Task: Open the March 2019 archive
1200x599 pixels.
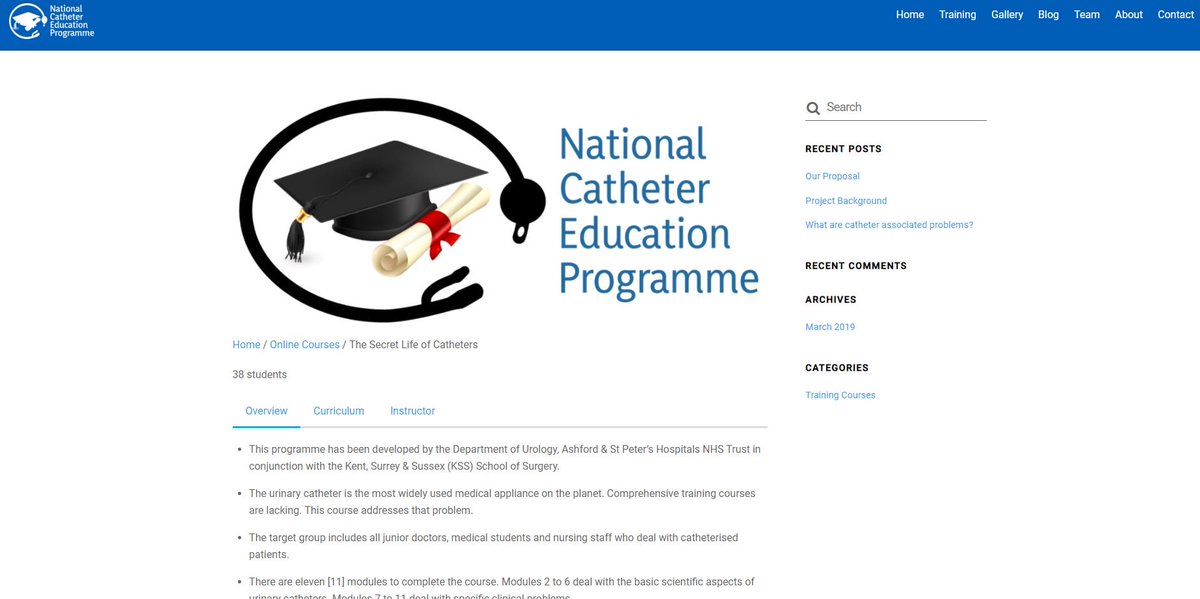Action: [x=830, y=327]
